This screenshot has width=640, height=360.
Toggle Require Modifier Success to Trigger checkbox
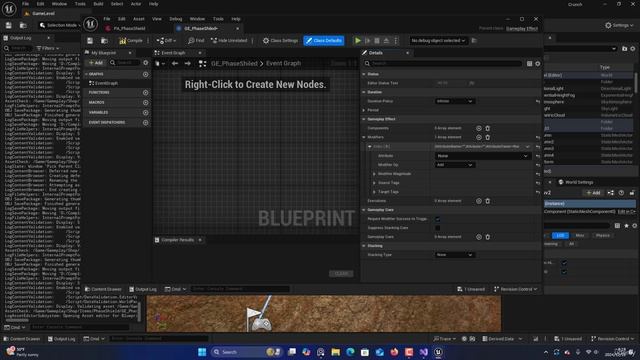click(x=438, y=219)
